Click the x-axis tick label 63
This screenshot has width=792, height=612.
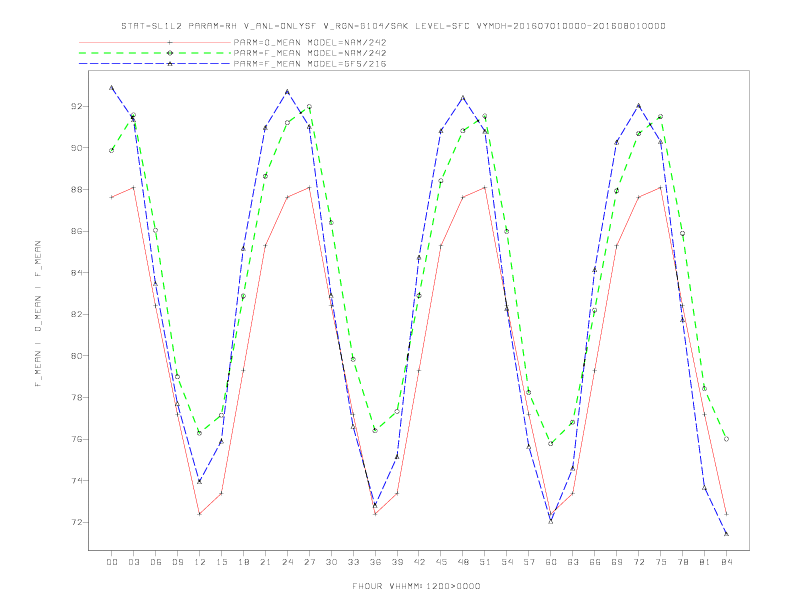pyautogui.click(x=573, y=562)
